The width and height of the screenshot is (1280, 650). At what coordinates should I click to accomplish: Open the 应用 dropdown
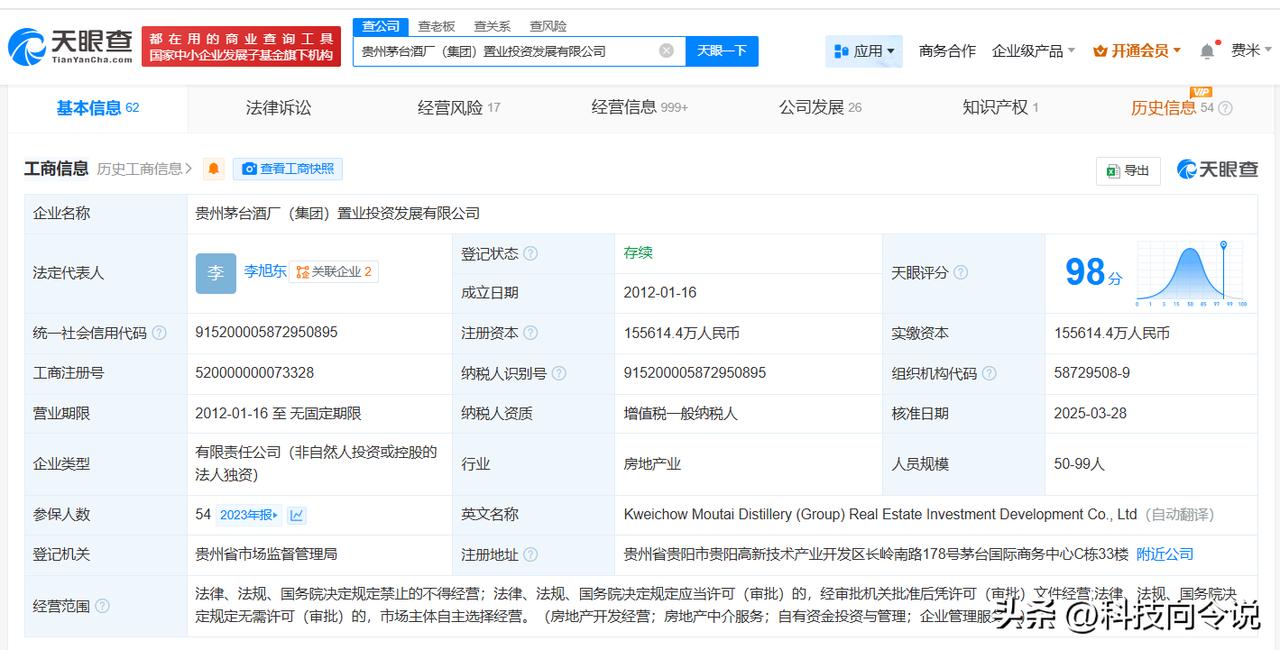(x=864, y=51)
